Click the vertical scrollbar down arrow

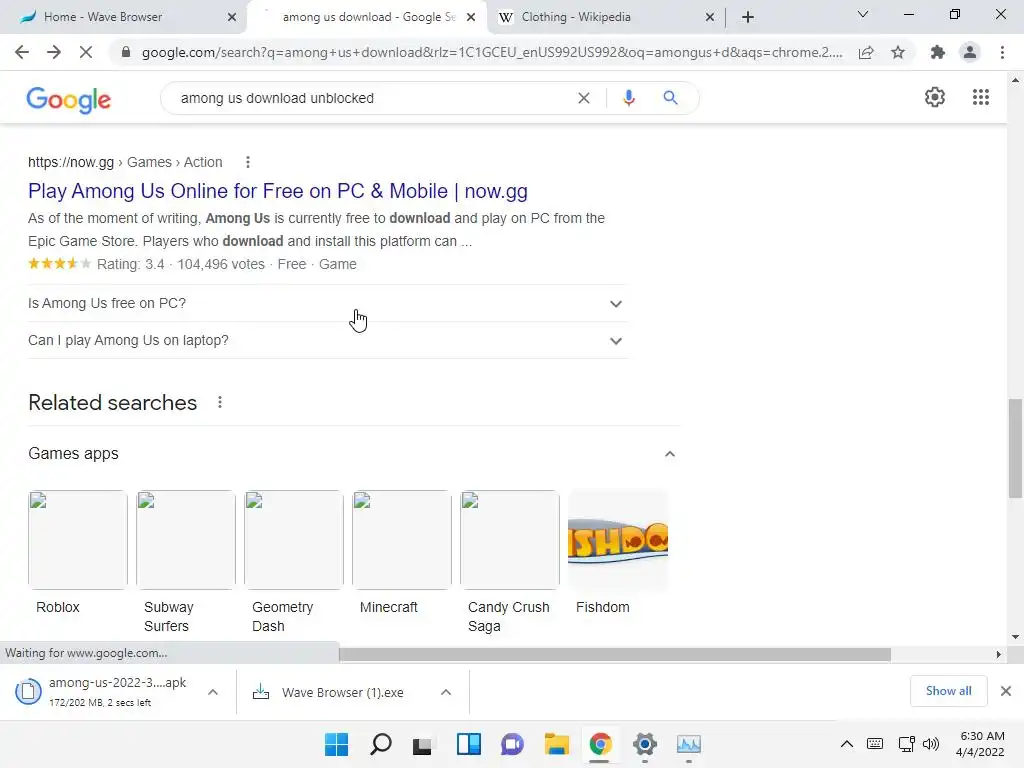click(x=1015, y=637)
